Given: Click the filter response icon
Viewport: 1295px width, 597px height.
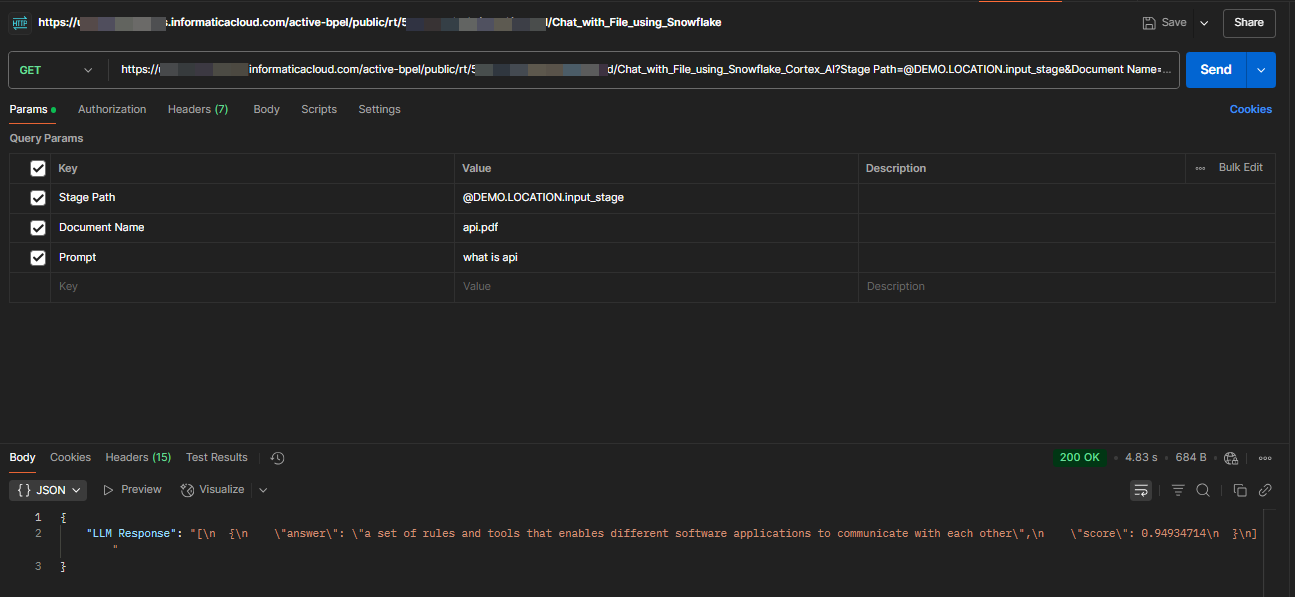Looking at the screenshot, I should 1178,490.
